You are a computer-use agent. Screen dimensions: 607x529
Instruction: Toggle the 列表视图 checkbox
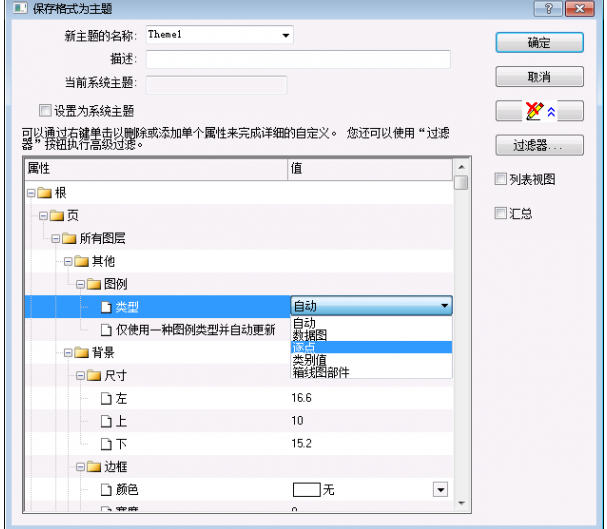click(x=501, y=179)
